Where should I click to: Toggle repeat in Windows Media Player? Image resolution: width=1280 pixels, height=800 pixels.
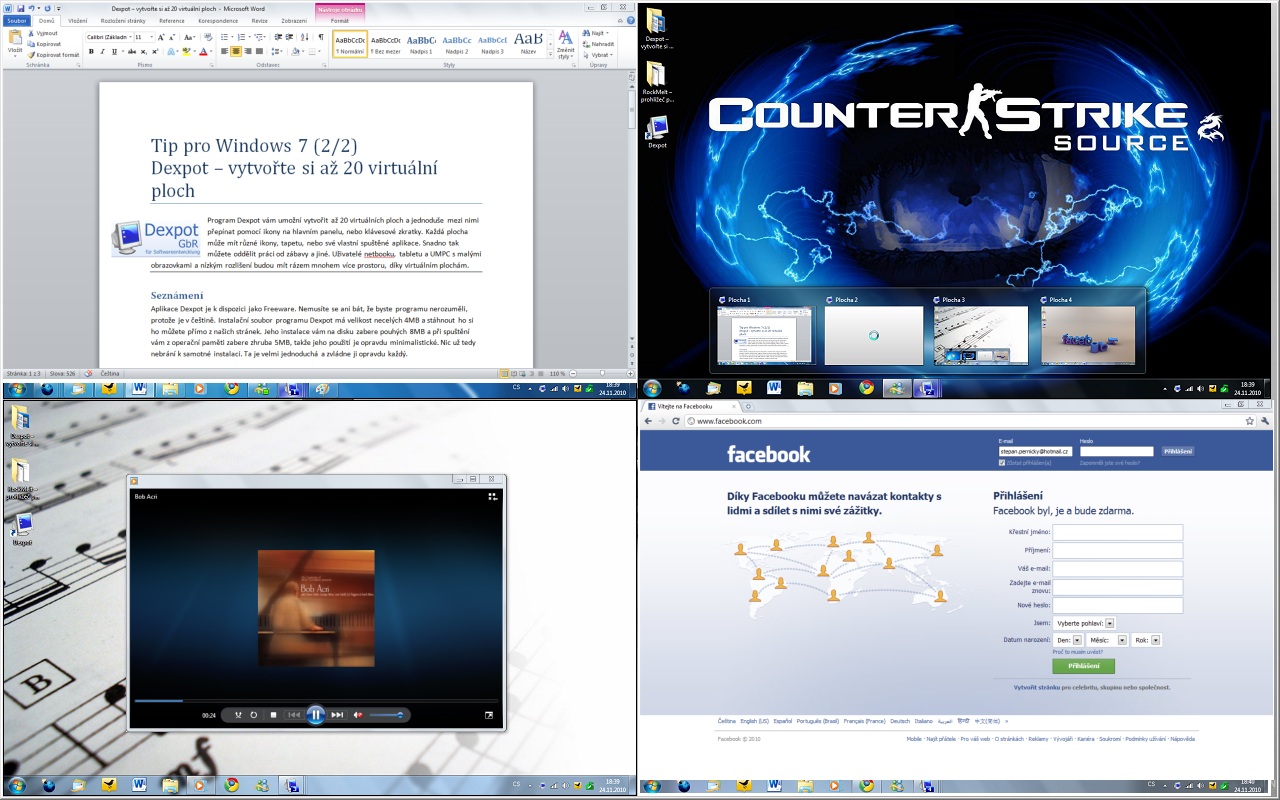(x=254, y=715)
